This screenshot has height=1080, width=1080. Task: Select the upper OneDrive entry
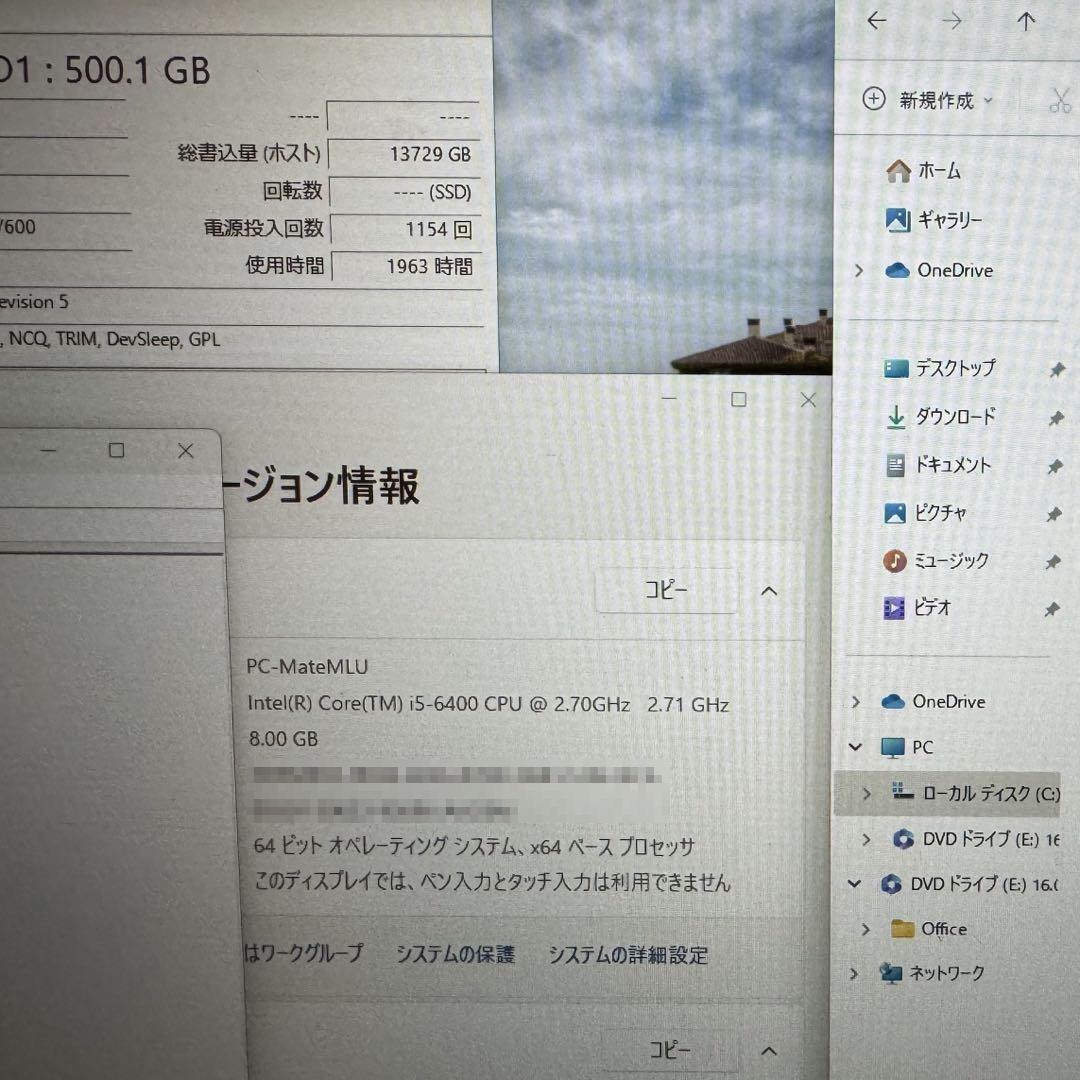[x=939, y=270]
